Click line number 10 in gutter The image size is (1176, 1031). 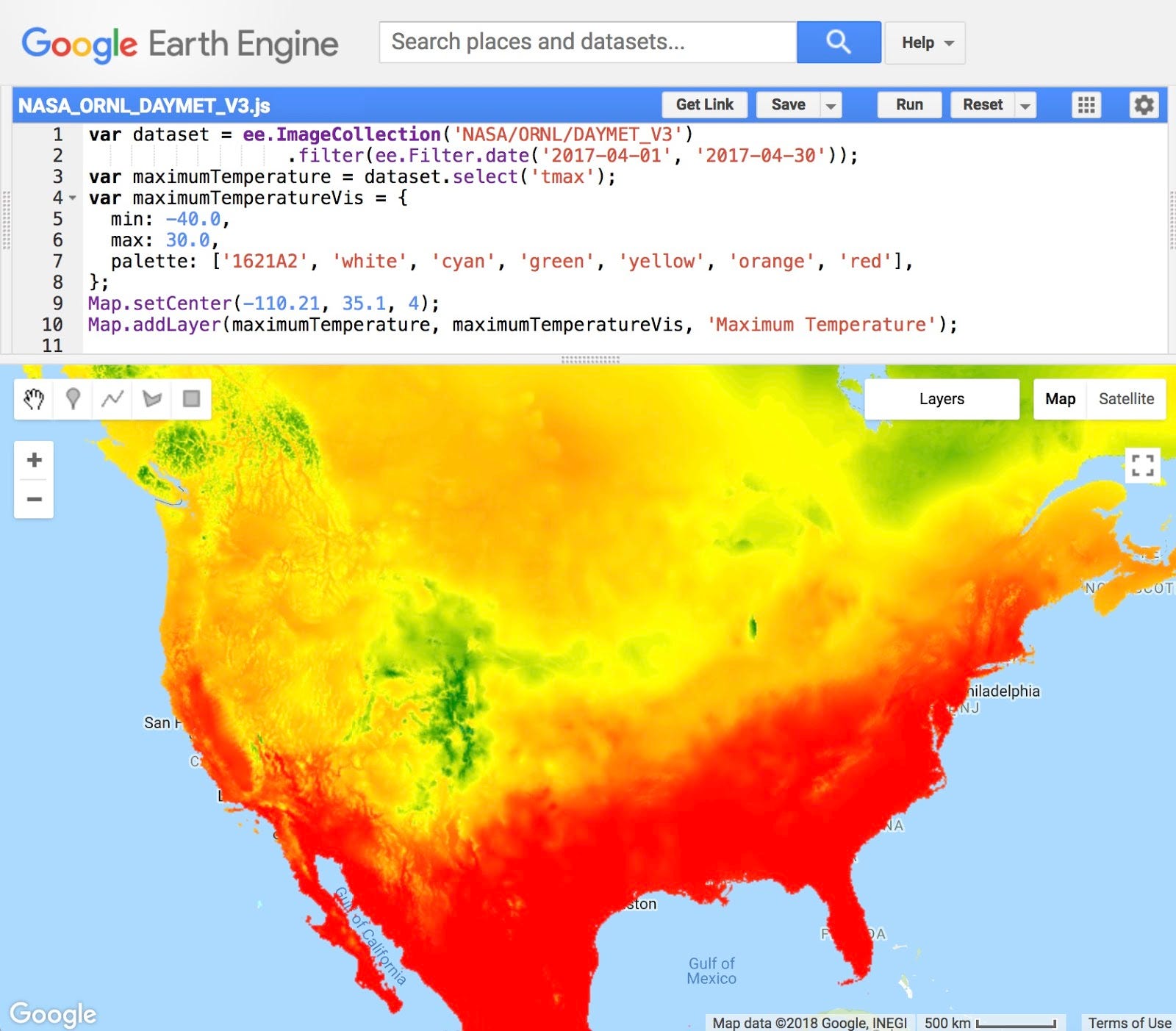coord(52,325)
